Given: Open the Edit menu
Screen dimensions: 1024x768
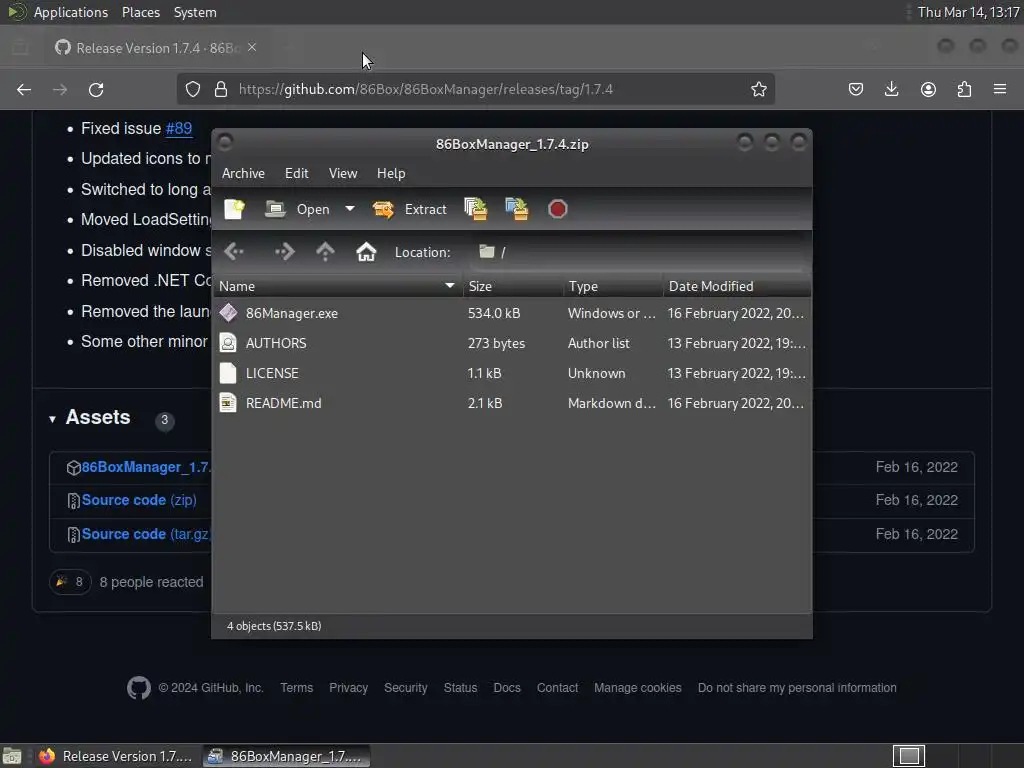Looking at the screenshot, I should click(296, 173).
